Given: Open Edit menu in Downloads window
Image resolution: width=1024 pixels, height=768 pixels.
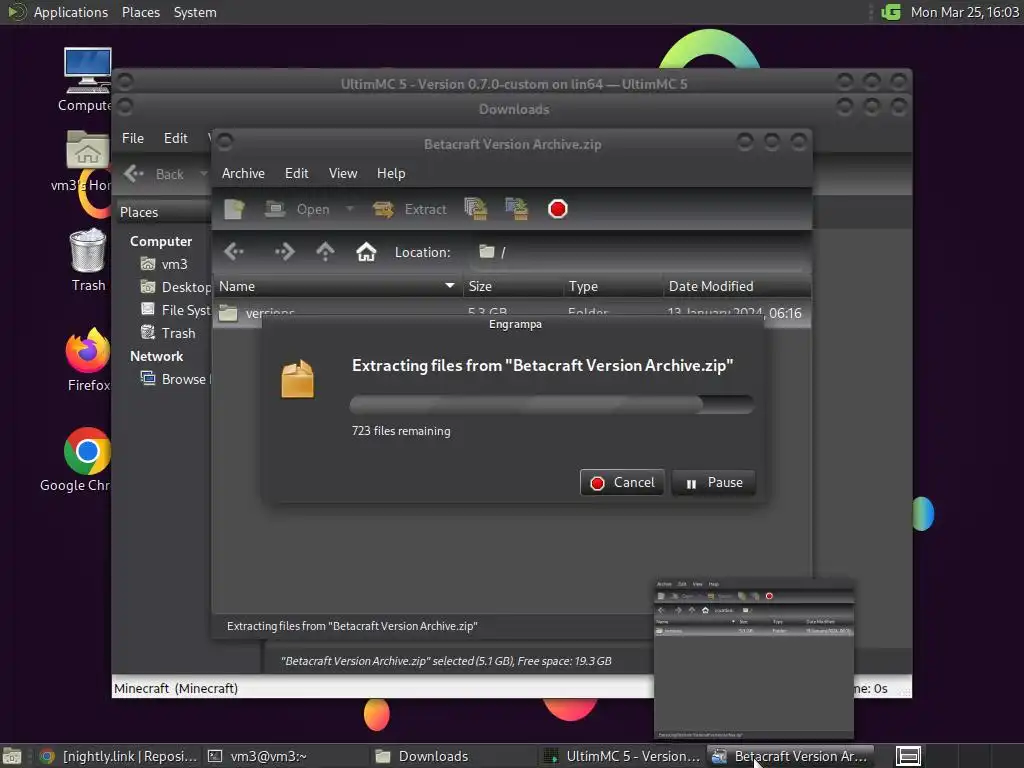Looking at the screenshot, I should (176, 138).
